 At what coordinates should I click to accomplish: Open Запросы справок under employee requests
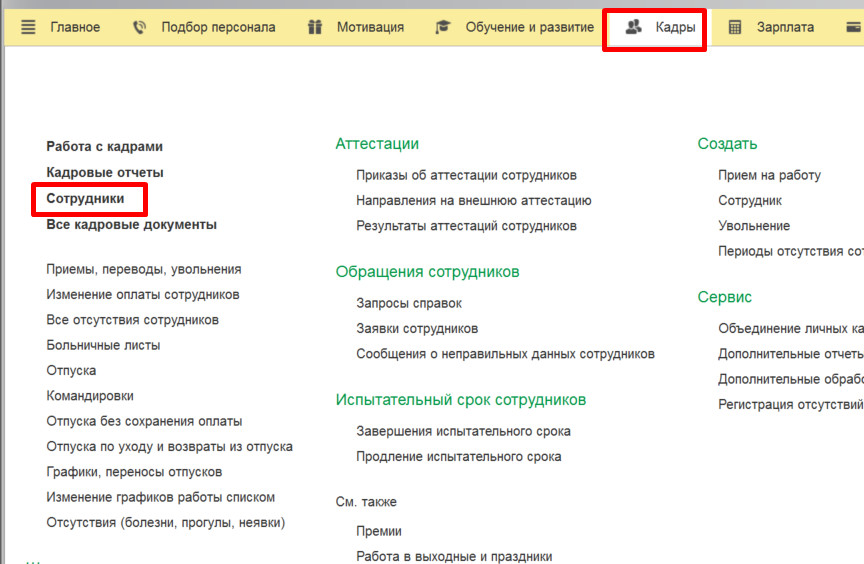[409, 303]
